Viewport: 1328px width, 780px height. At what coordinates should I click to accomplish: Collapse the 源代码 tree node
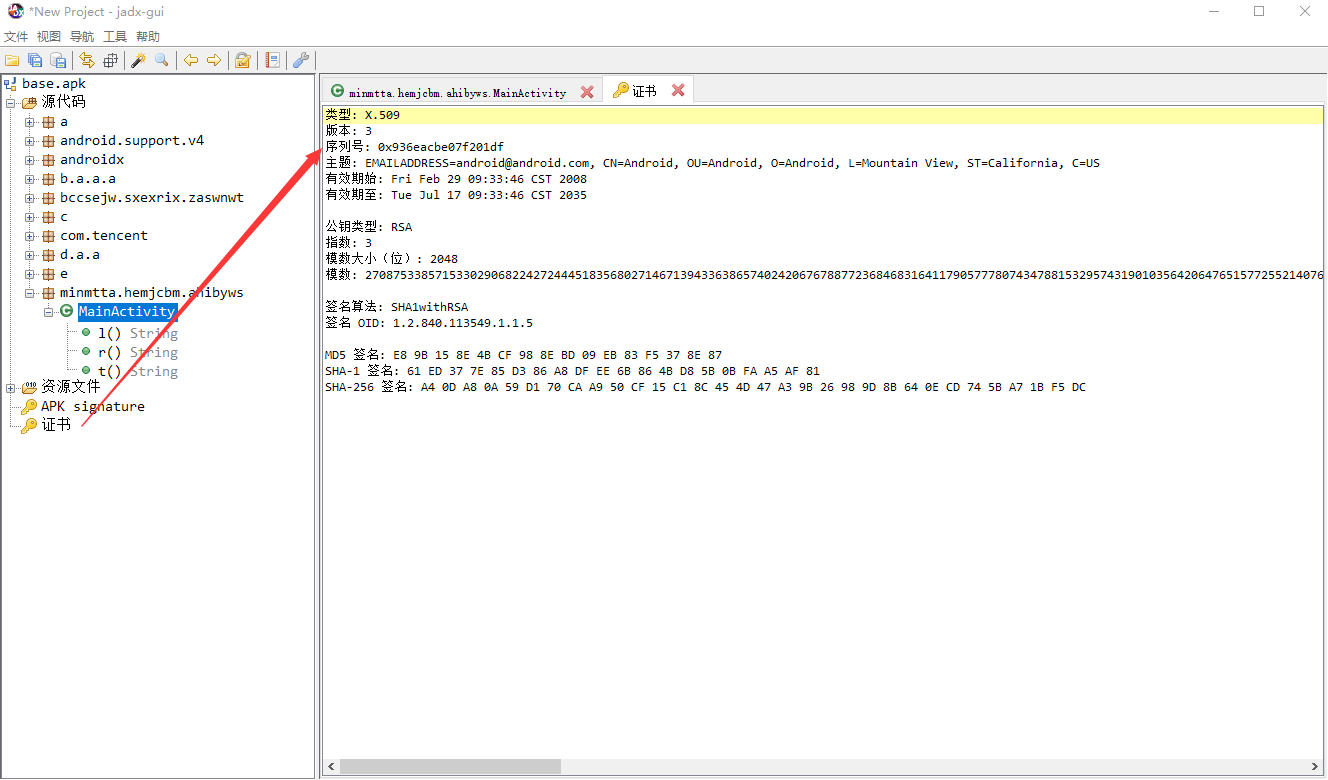(x=11, y=102)
